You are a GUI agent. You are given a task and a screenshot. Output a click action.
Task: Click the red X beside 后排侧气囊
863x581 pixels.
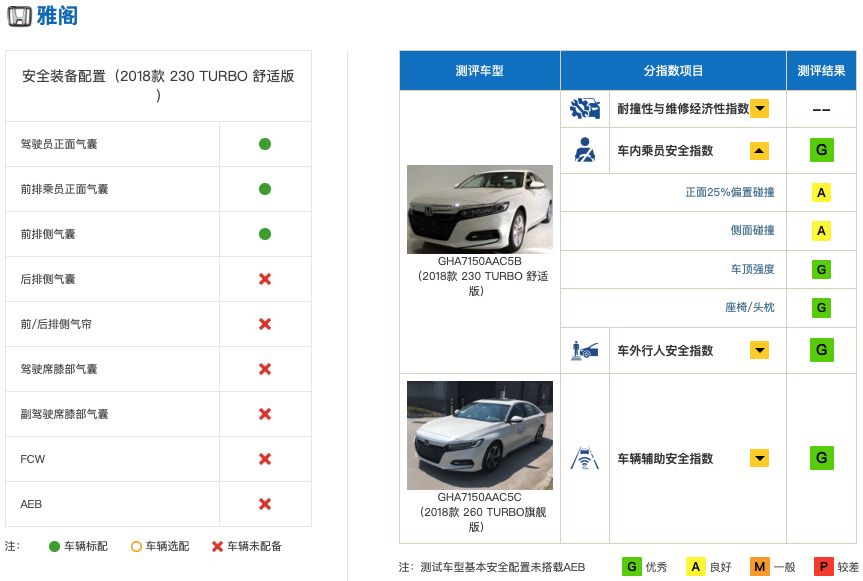264,279
